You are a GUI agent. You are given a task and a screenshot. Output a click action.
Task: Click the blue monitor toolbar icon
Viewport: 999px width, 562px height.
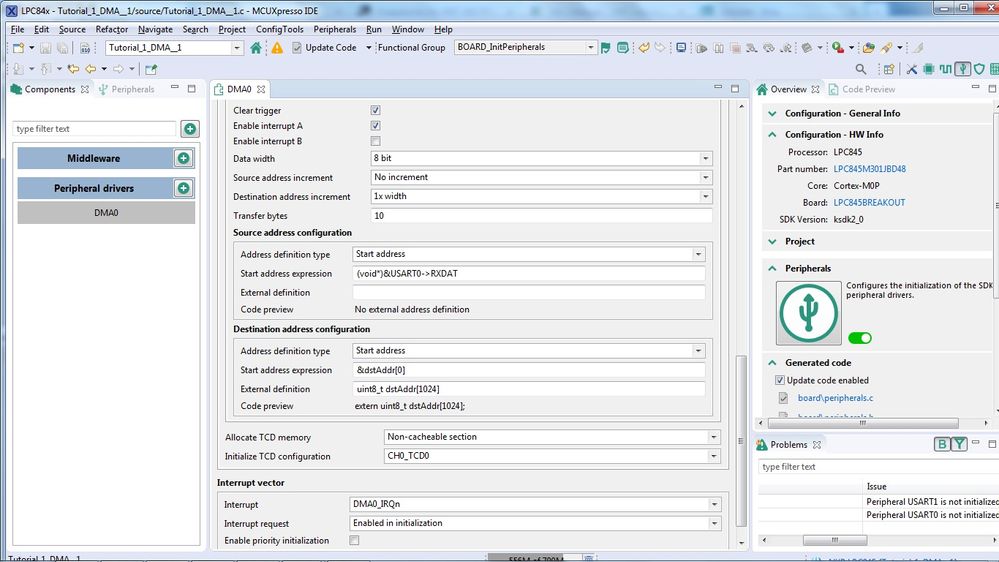pyautogui.click(x=681, y=48)
